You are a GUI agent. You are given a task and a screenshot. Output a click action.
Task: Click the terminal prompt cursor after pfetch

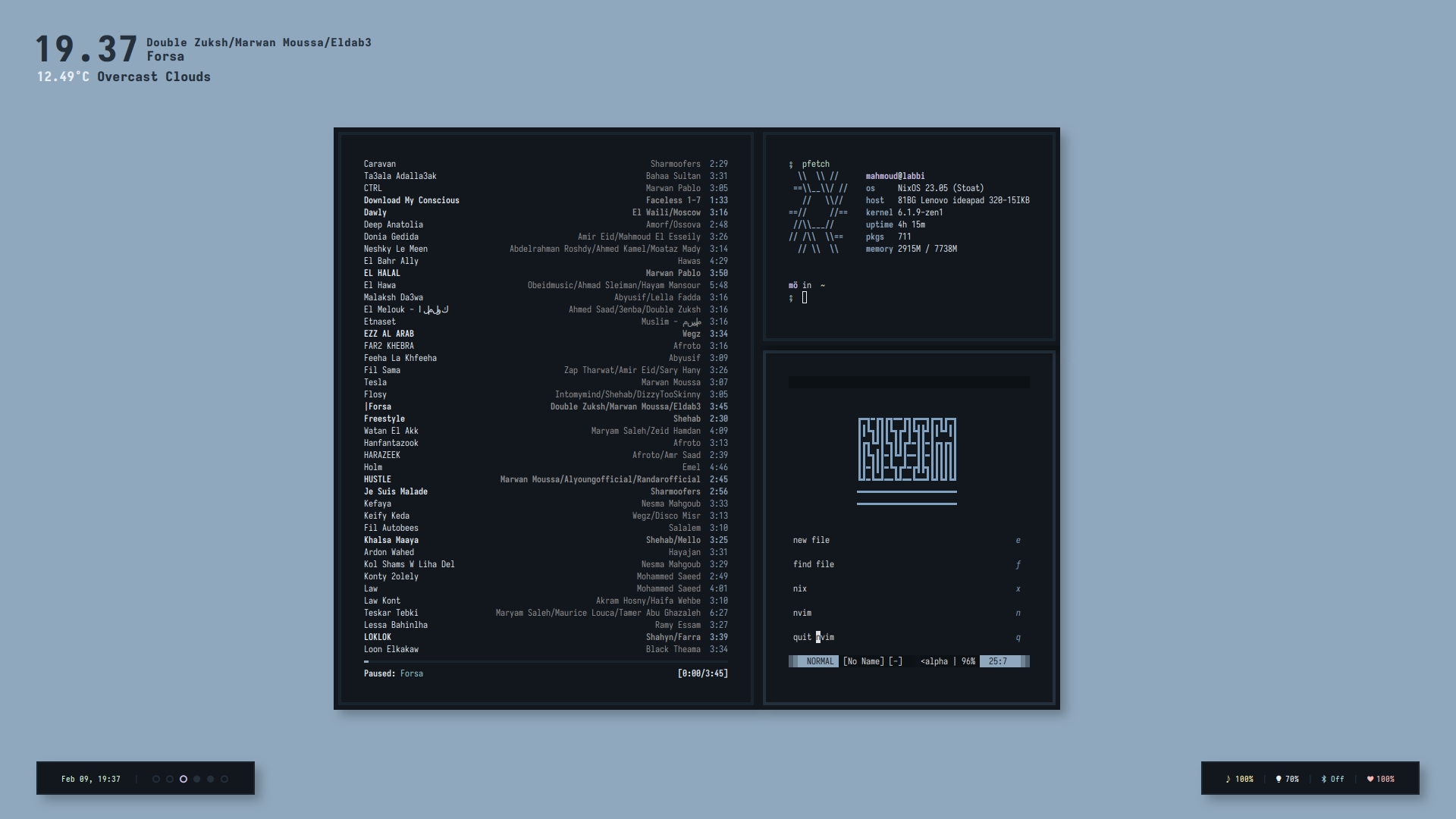[805, 297]
